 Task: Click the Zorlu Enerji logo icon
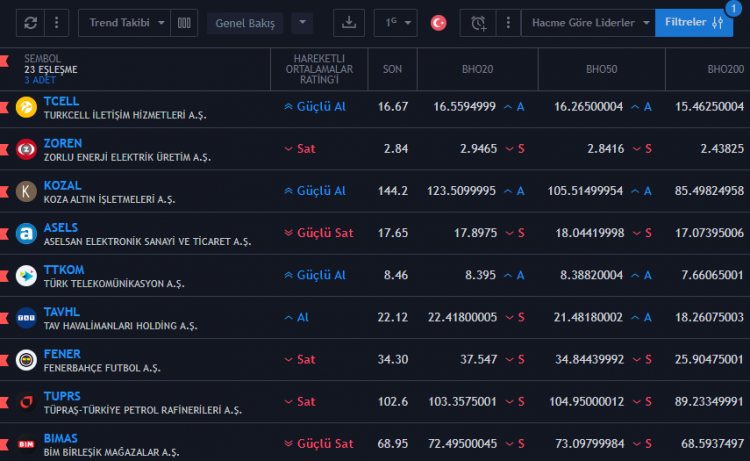(x=26, y=149)
